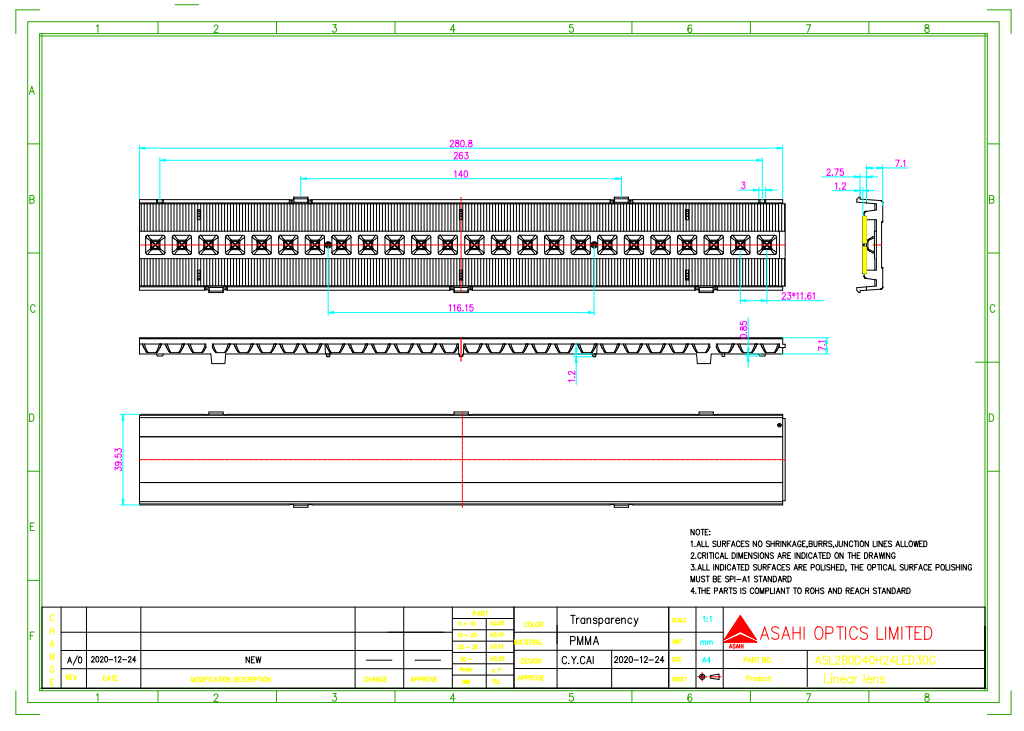Select the part number ASL280D40H24LED30G
Screen dimensions: 1024x731
tap(875, 660)
